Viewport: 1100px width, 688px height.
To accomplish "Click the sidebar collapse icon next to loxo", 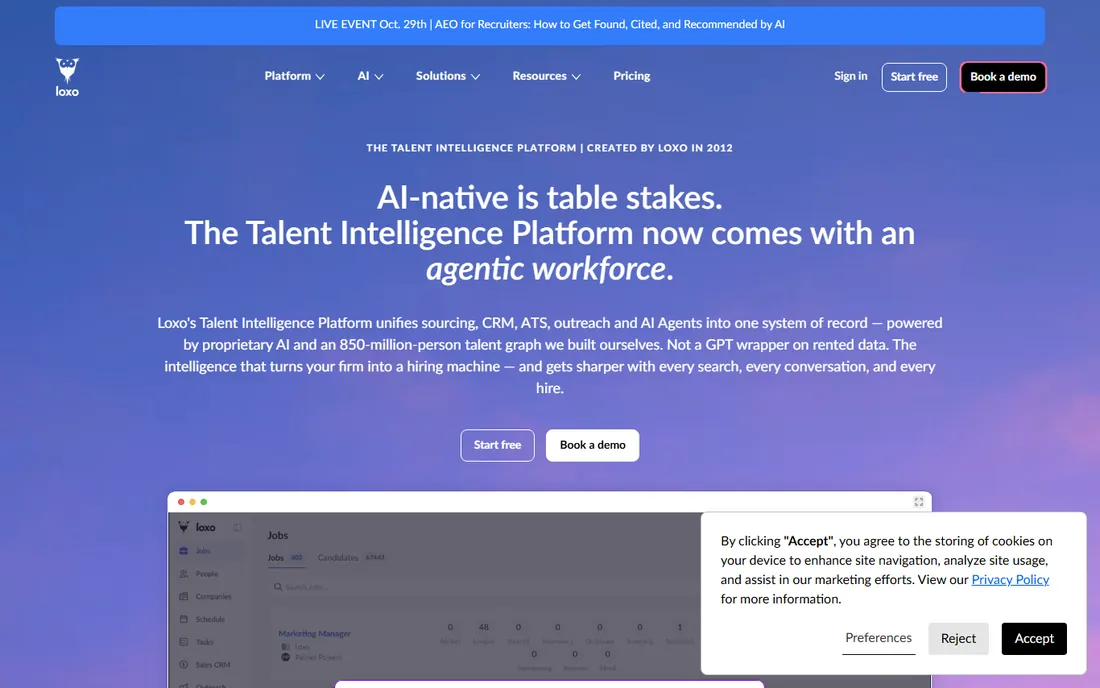I will [237, 527].
